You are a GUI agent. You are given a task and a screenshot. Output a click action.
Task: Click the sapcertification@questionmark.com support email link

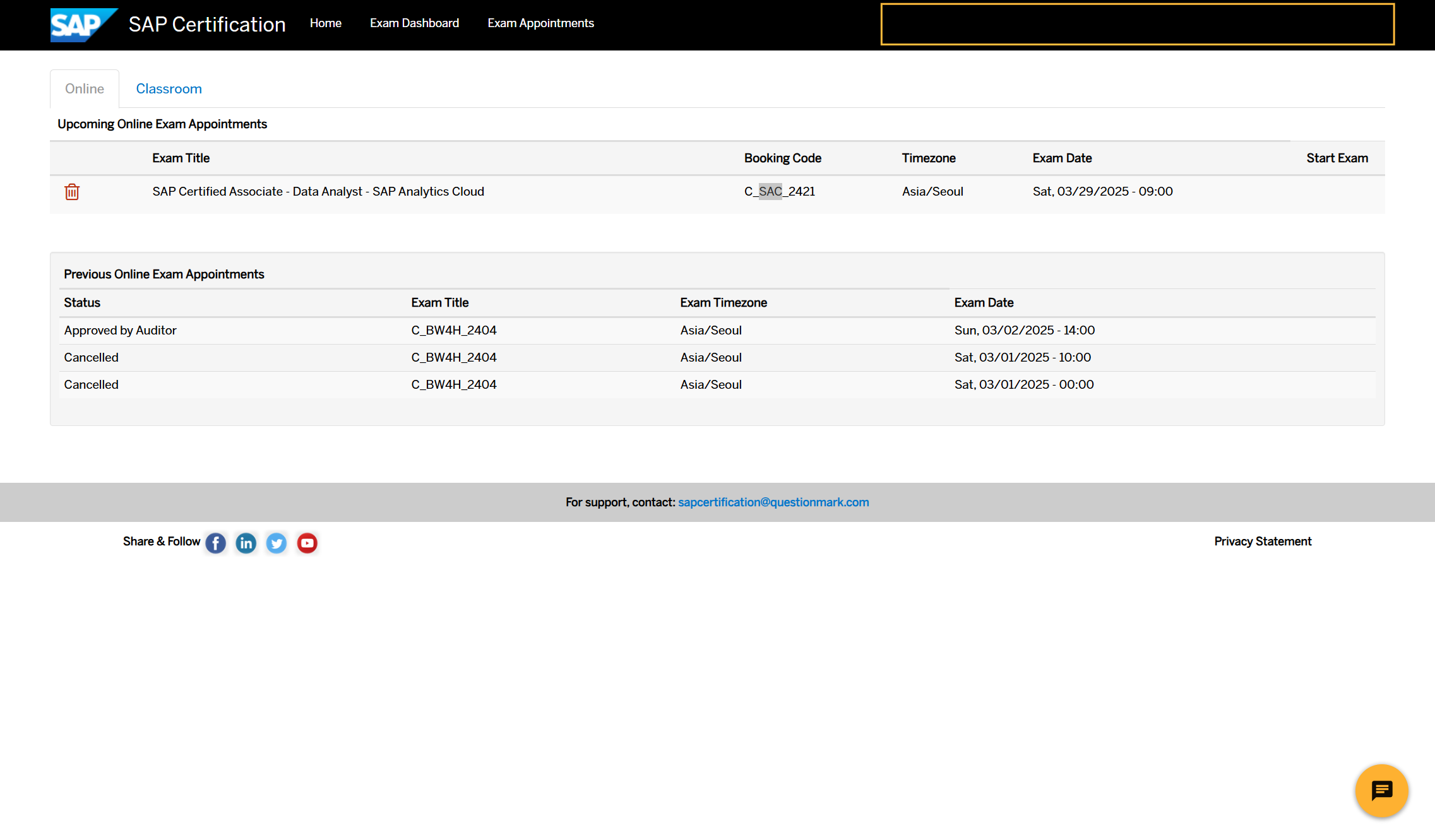pyautogui.click(x=773, y=502)
